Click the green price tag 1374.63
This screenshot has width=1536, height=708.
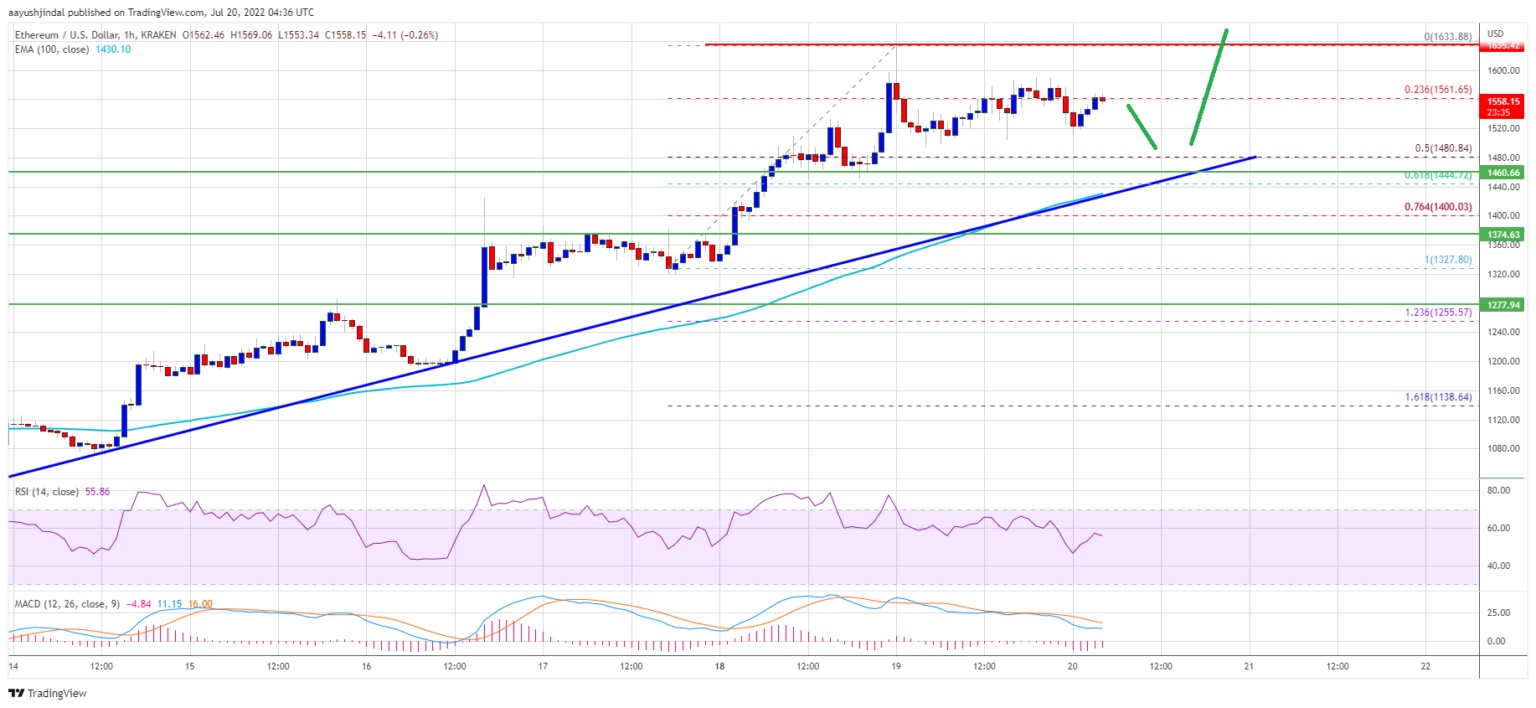click(1502, 234)
